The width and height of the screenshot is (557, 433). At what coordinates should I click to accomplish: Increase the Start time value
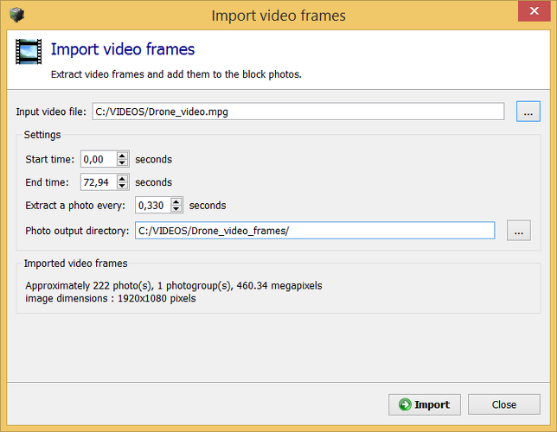[x=122, y=156]
